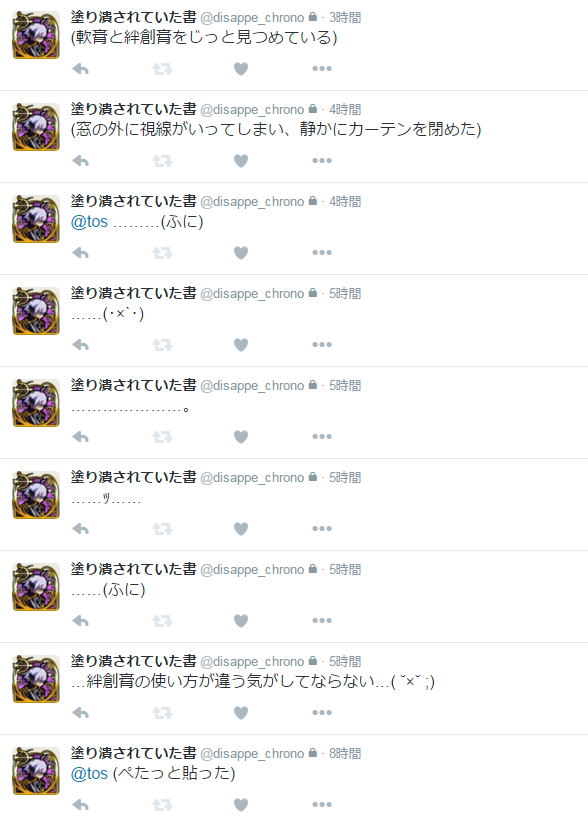Like the first @tos (ふに) tweet
This screenshot has height=826, width=588.
click(241, 253)
